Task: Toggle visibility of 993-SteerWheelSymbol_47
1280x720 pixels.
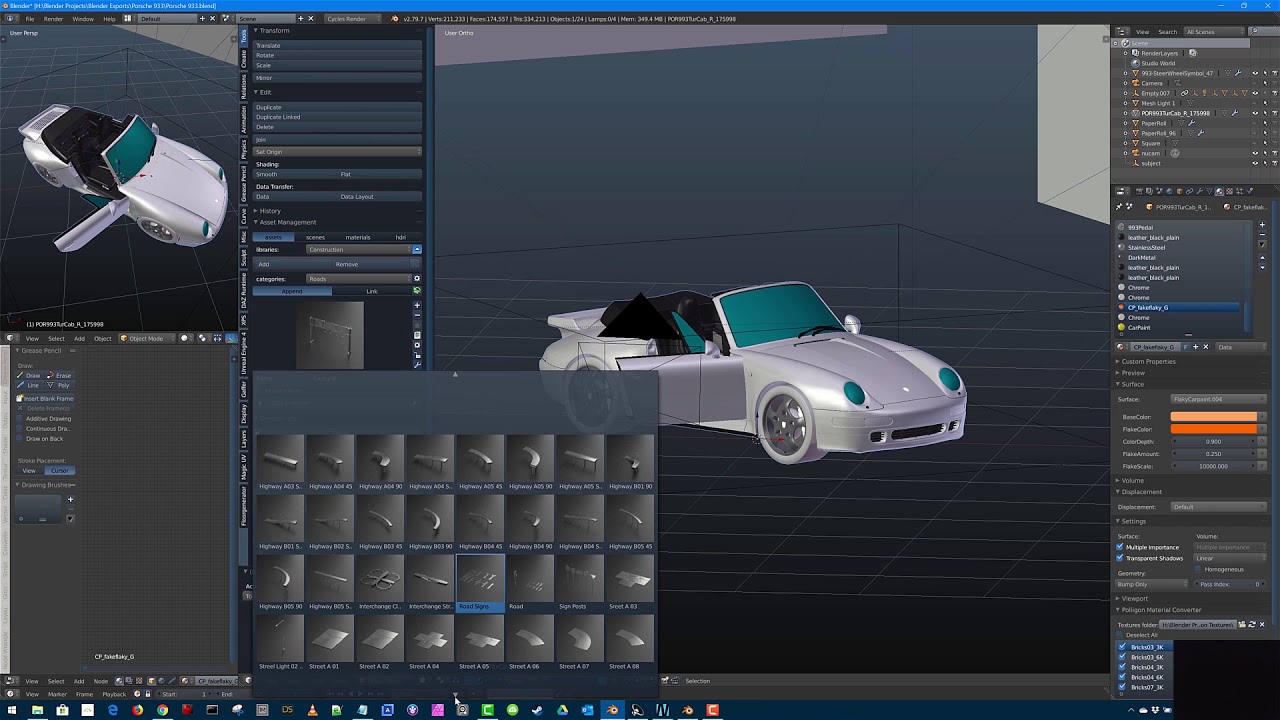Action: 1255,73
